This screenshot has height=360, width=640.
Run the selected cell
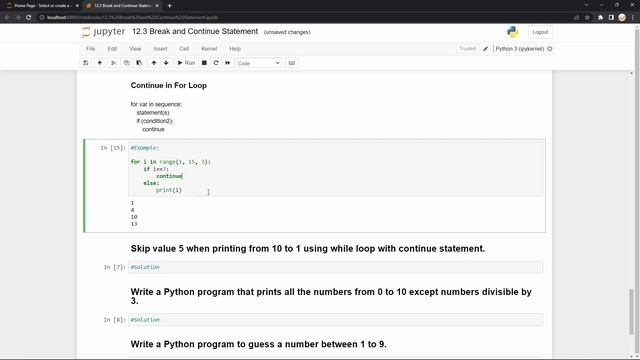(187, 63)
